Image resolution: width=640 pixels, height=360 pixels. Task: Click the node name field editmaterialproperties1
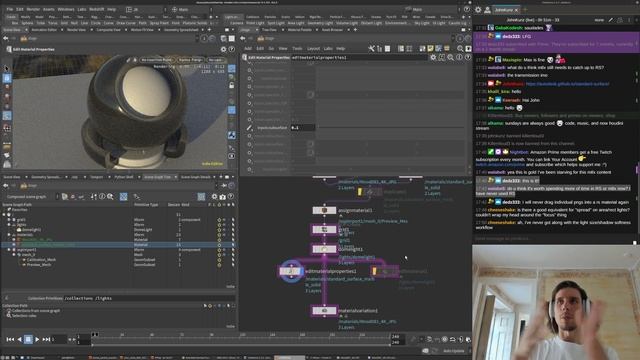(x=359, y=58)
